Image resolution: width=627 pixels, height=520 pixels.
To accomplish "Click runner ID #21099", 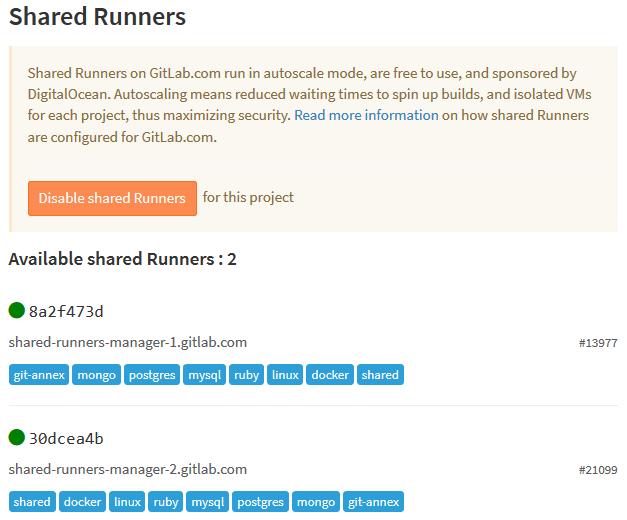I will tap(598, 470).
